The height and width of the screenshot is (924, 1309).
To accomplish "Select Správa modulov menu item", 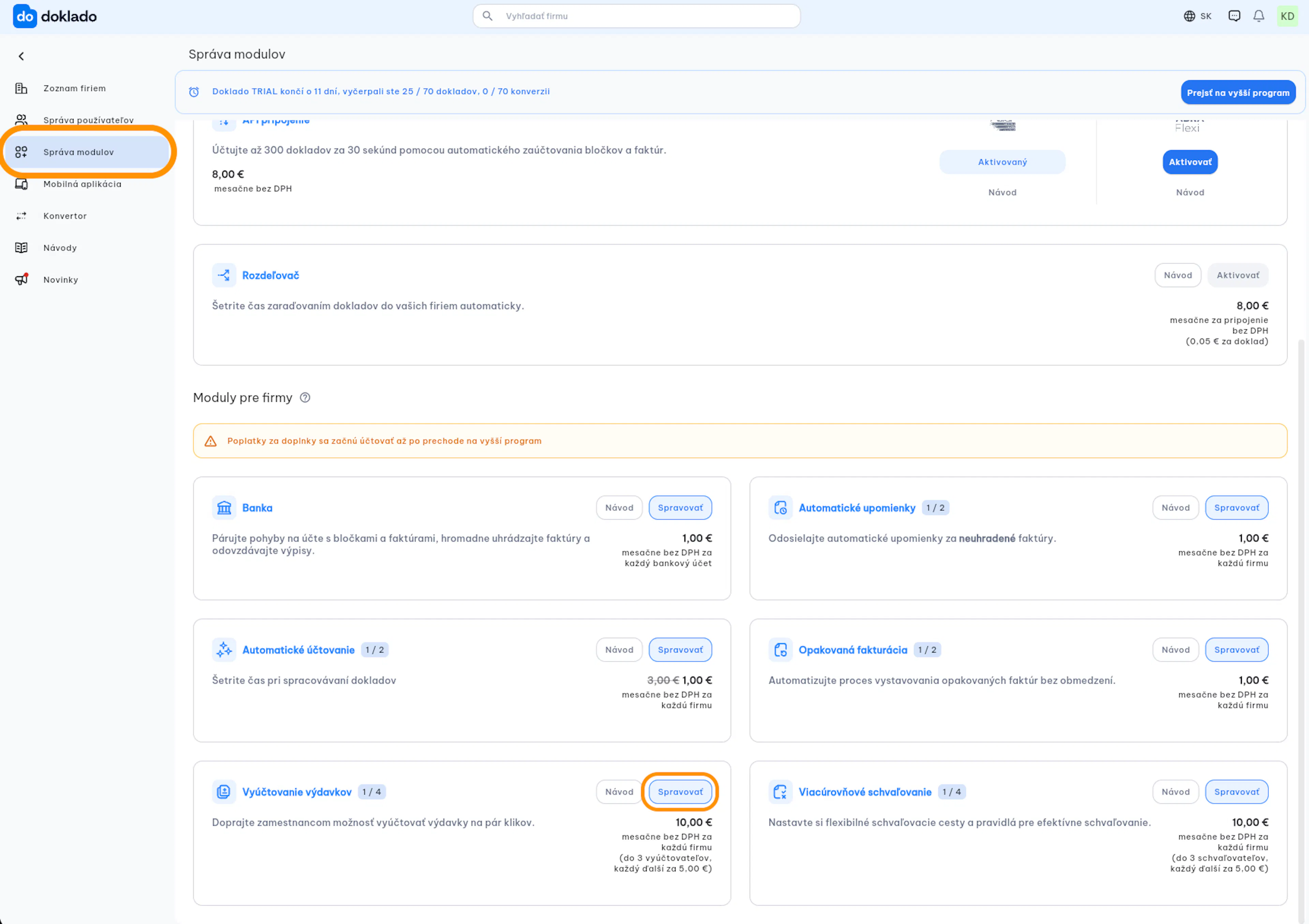I will tap(87, 152).
